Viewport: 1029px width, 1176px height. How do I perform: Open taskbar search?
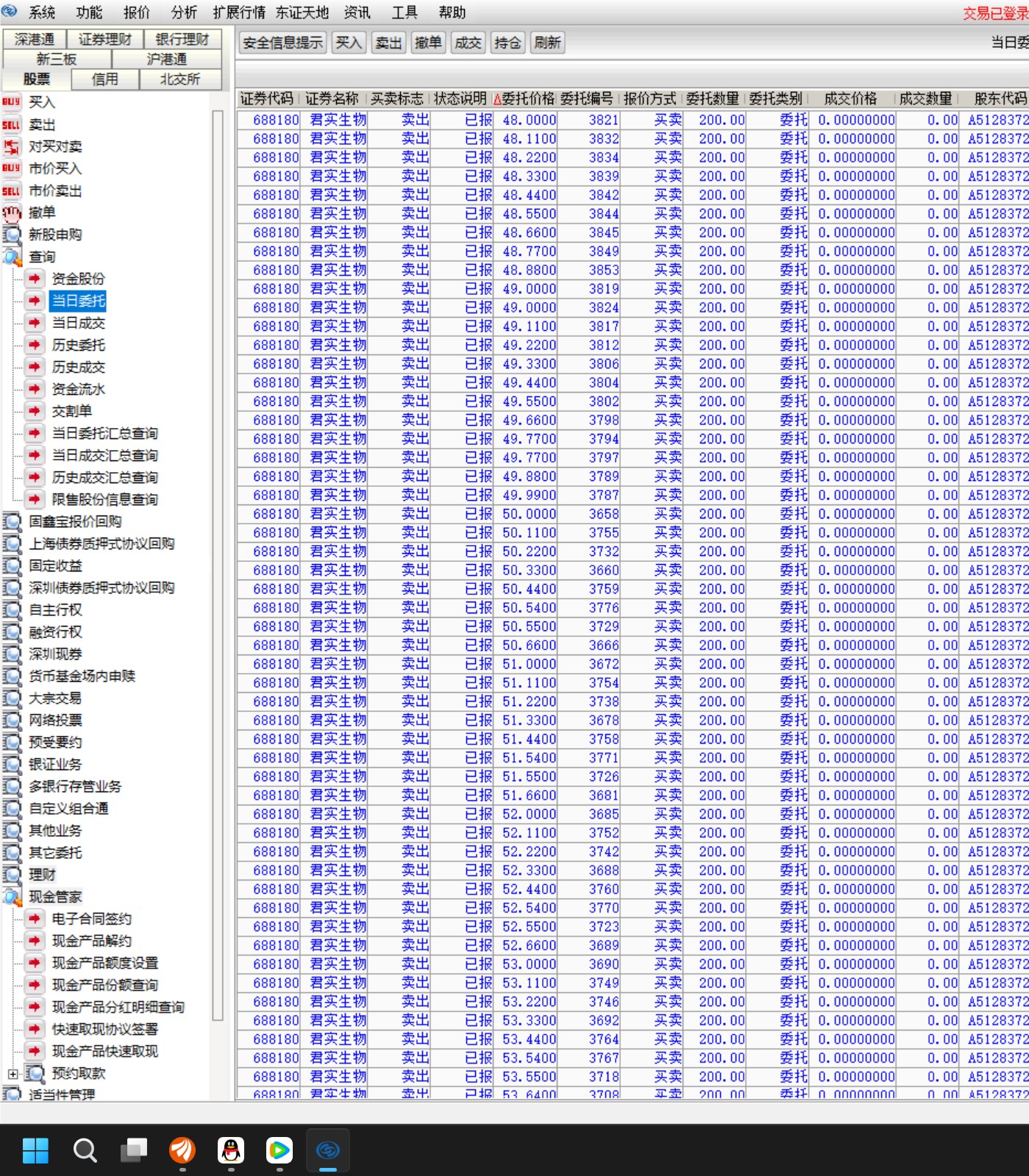(85, 1150)
